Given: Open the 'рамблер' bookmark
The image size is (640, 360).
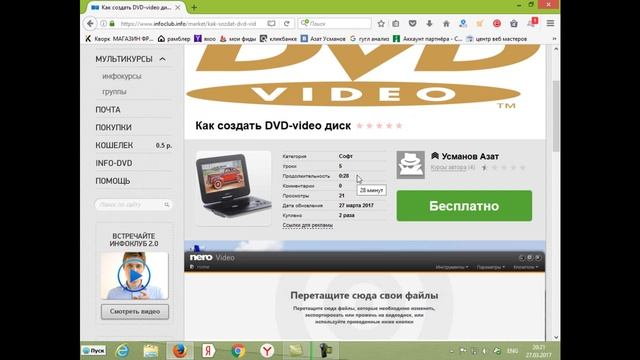Looking at the screenshot, I should (x=174, y=39).
